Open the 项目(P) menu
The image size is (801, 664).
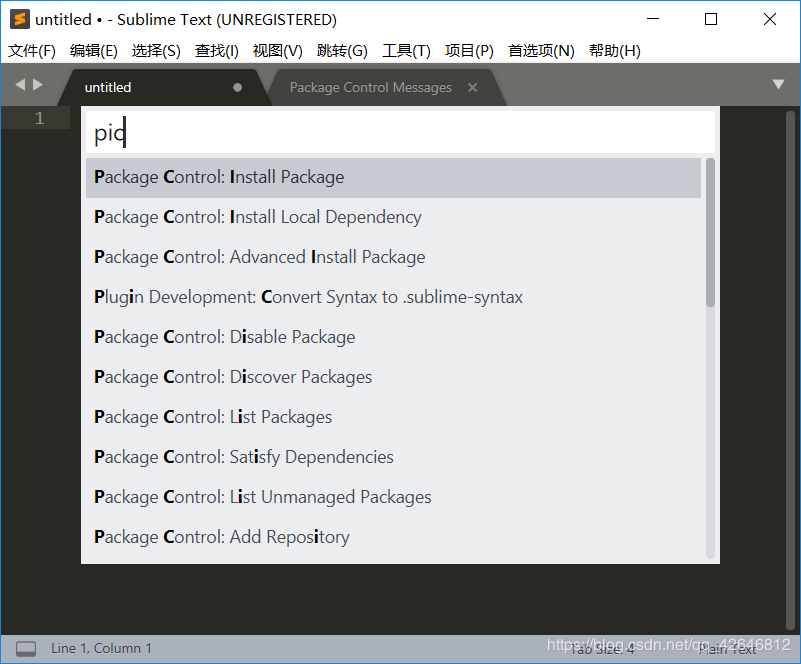[x=469, y=51]
